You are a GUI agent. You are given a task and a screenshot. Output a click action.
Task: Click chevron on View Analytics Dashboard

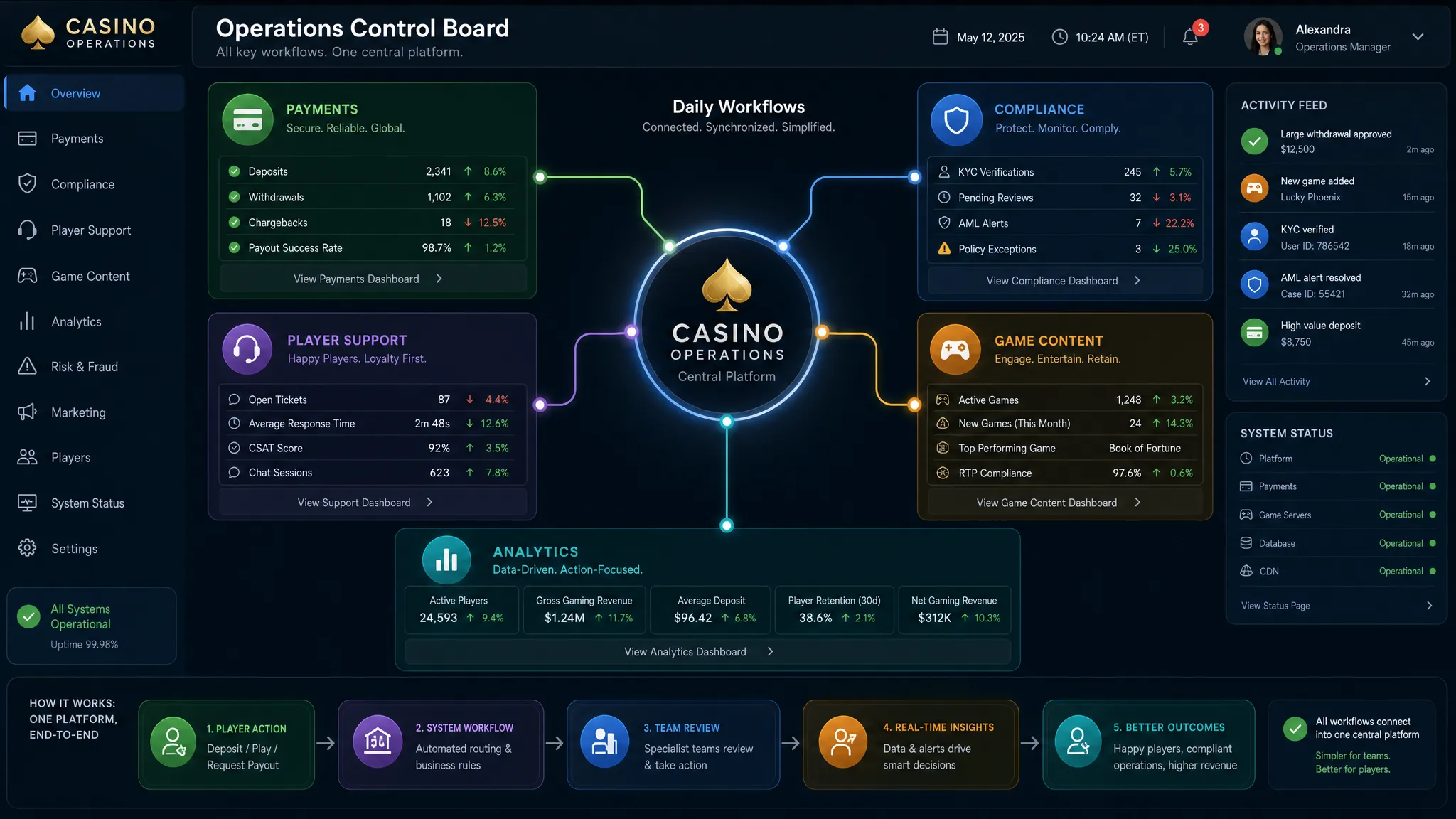pyautogui.click(x=770, y=651)
